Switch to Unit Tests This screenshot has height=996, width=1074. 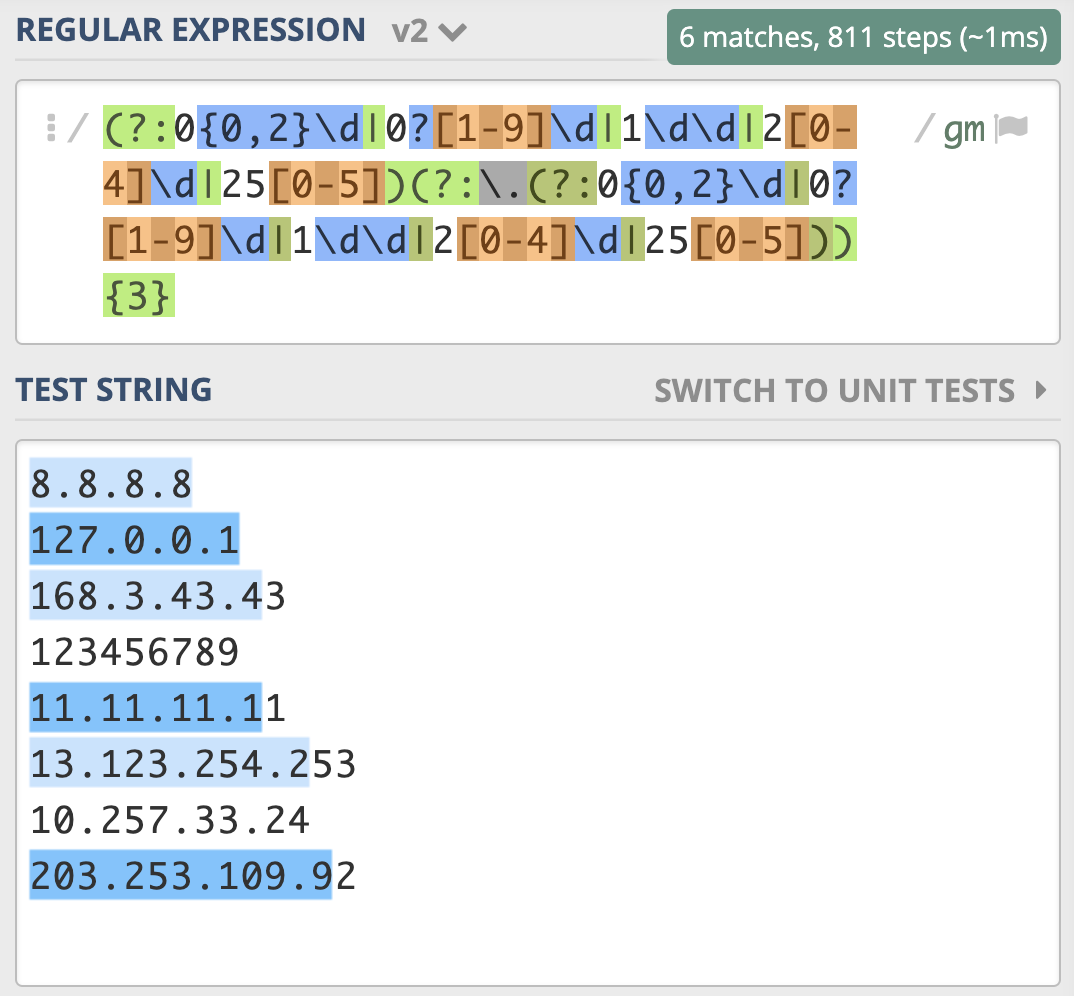pos(834,390)
